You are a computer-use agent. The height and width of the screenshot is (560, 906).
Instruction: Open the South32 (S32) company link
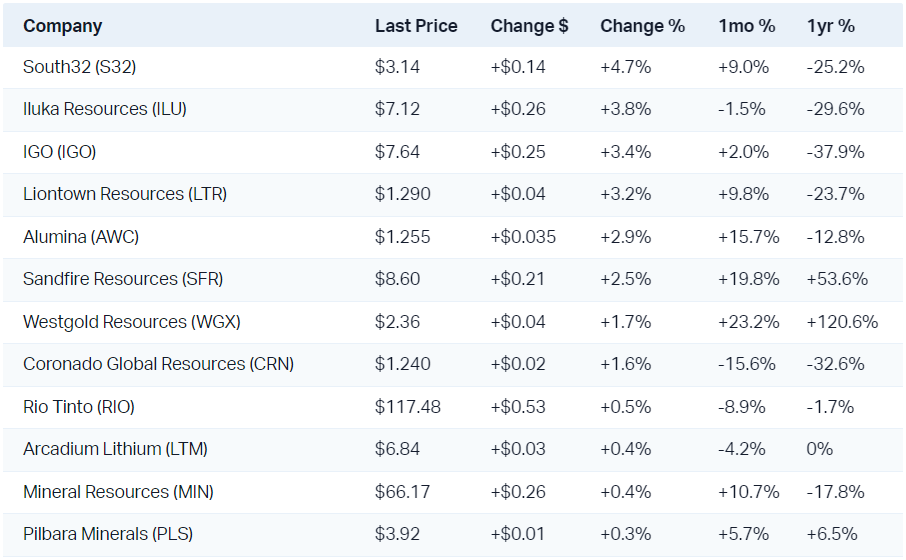(80, 67)
